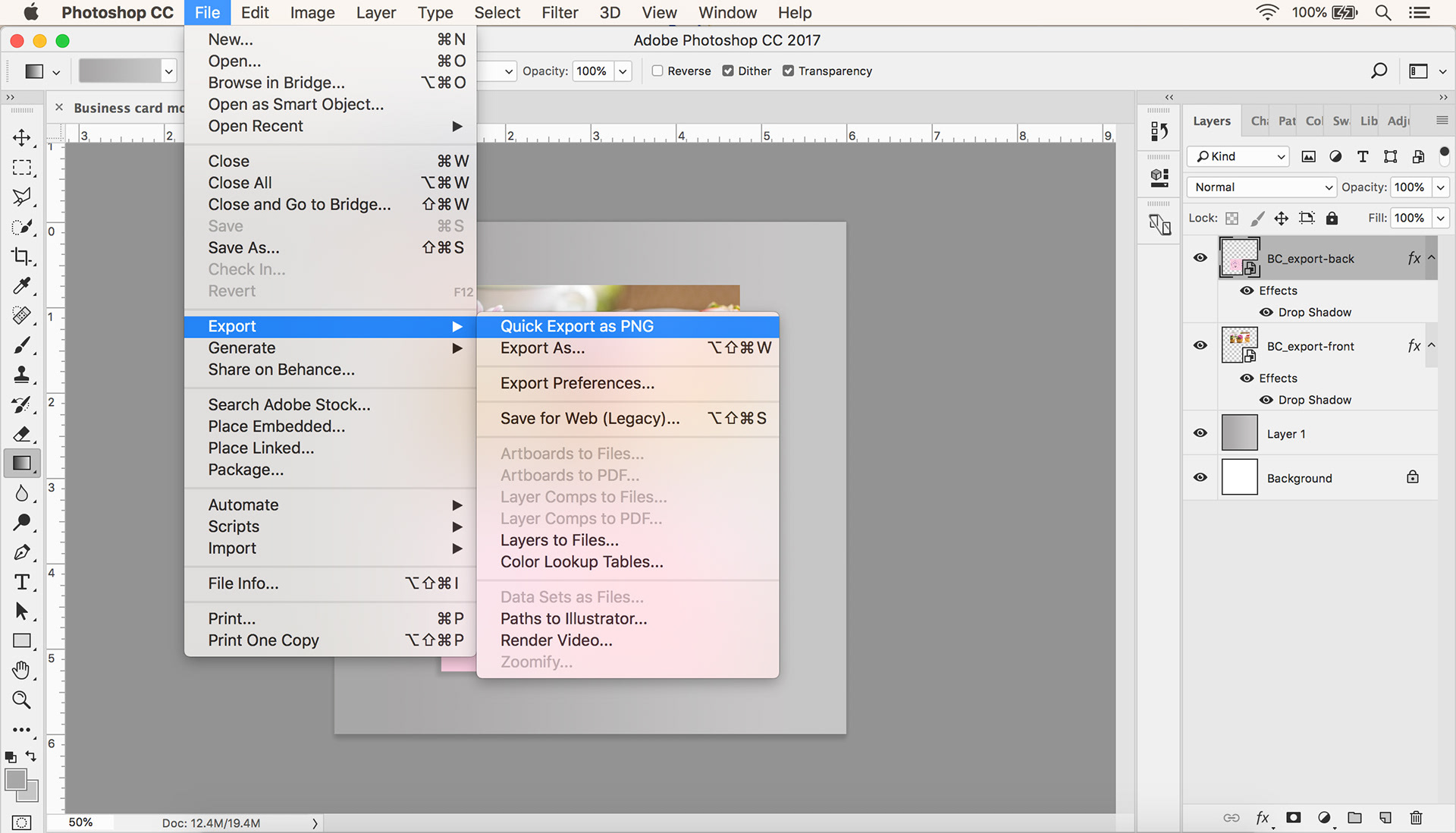Uncheck the Transparency checkbox
This screenshot has height=833, width=1456.
coord(789,71)
